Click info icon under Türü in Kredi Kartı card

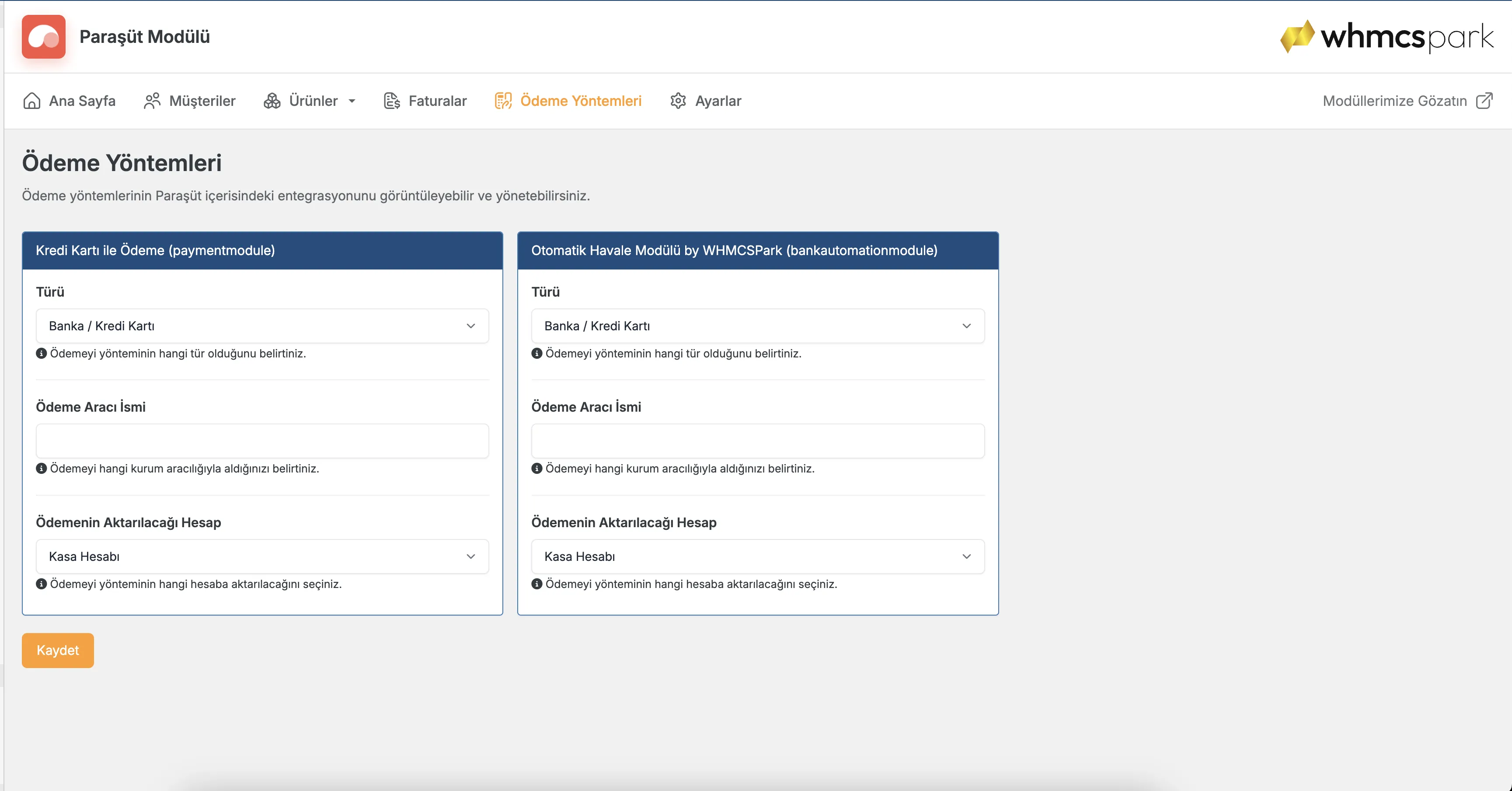41,353
